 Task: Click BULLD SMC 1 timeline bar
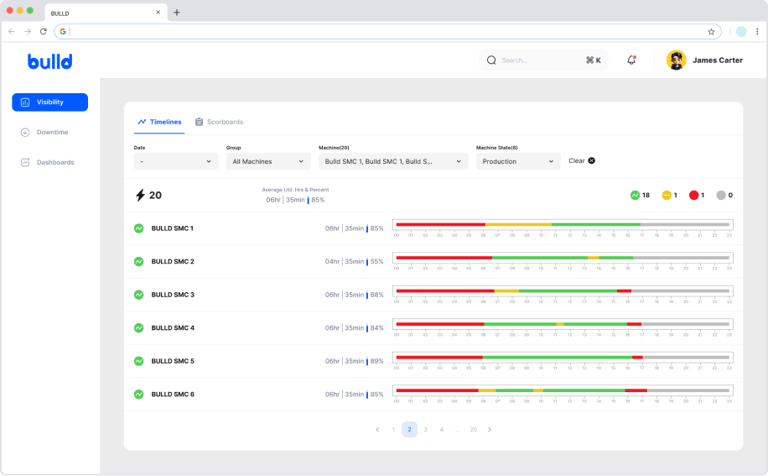563,225
